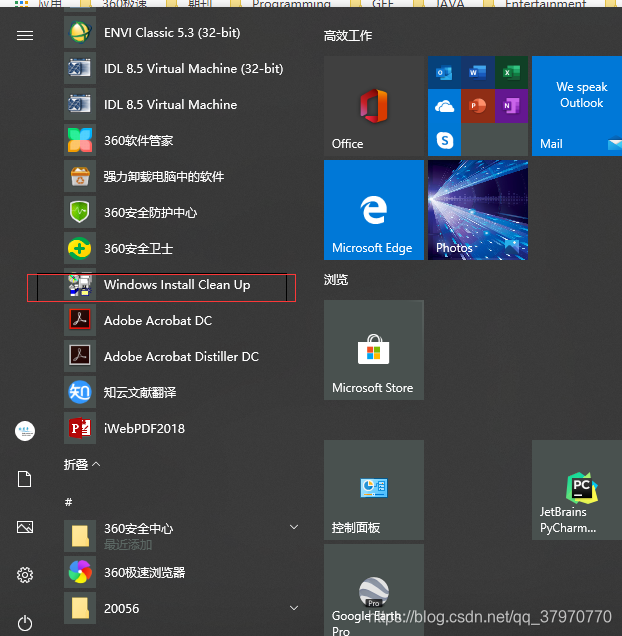
Task: Open OneDrive icon in Office tile group
Action: (x=444, y=106)
